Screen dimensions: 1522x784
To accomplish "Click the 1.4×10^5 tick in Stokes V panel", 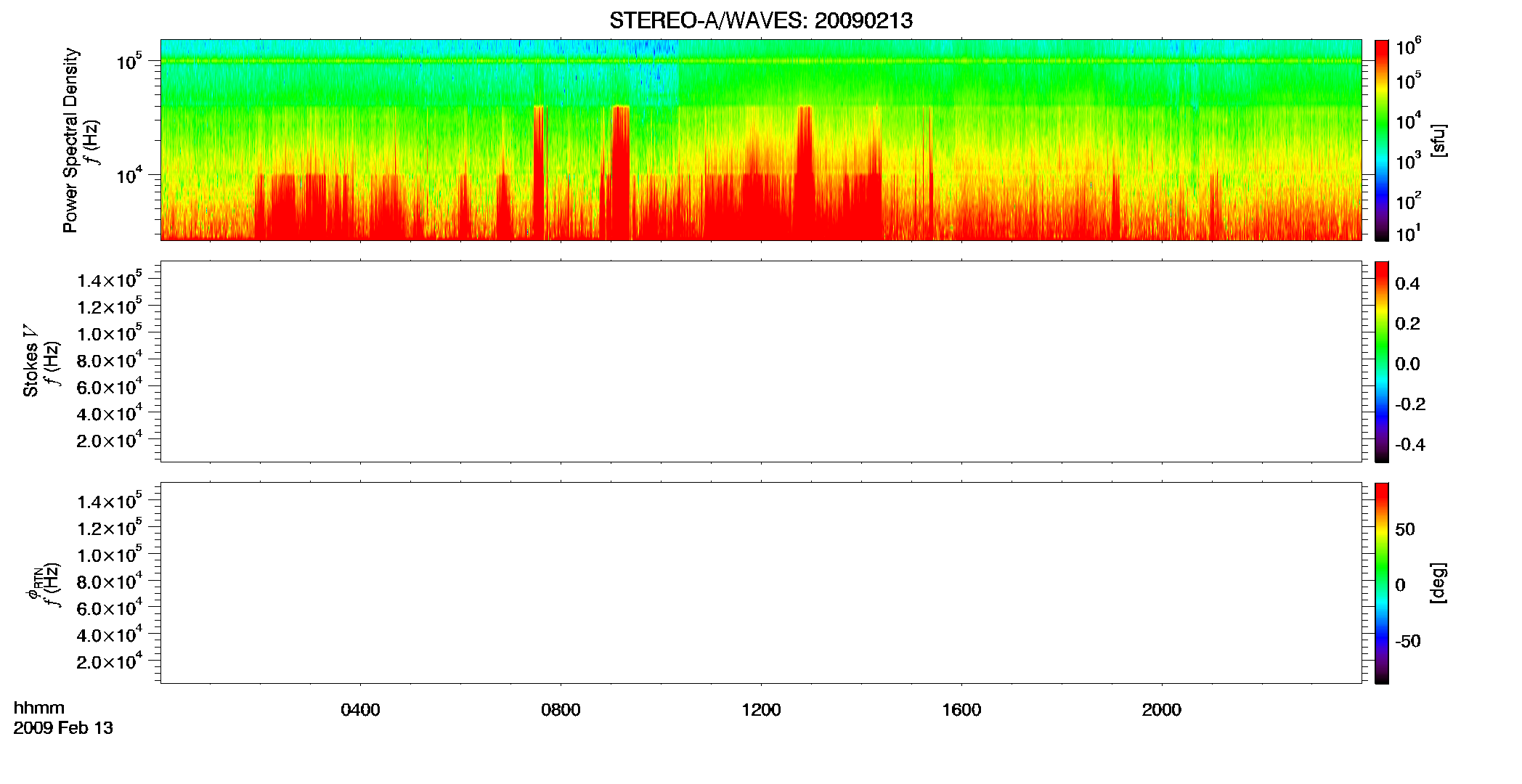I will [x=110, y=279].
